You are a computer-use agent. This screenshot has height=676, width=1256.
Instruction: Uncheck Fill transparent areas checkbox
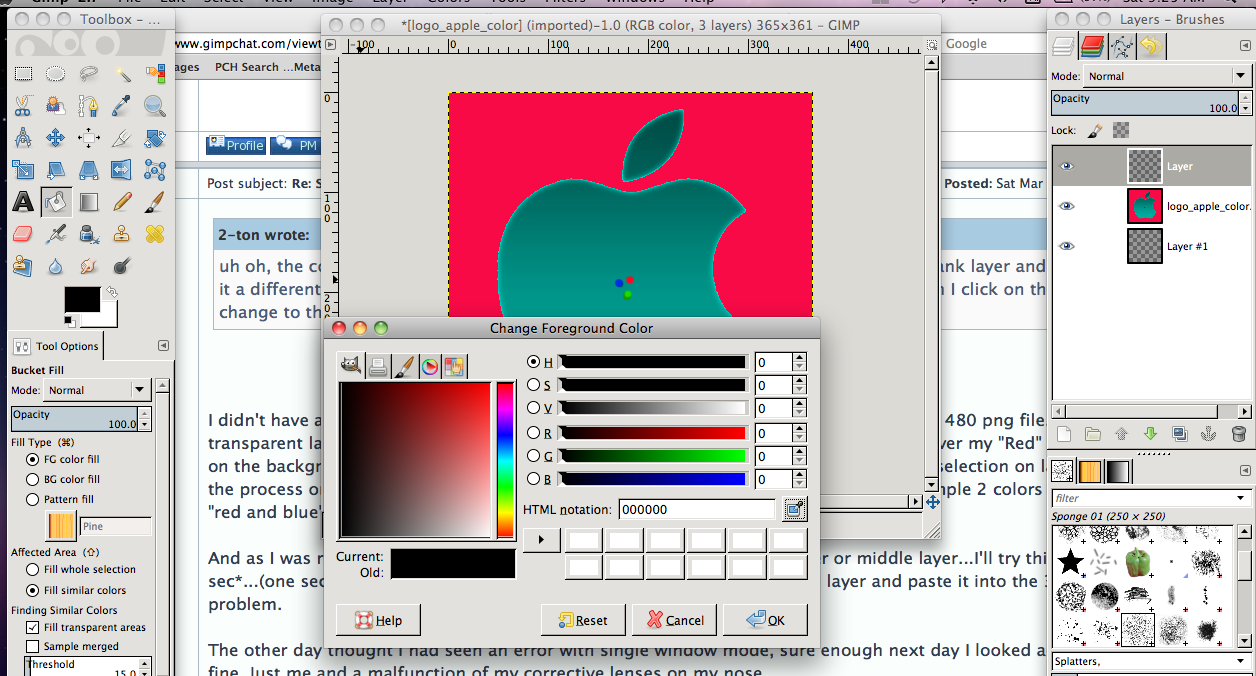(x=33, y=627)
